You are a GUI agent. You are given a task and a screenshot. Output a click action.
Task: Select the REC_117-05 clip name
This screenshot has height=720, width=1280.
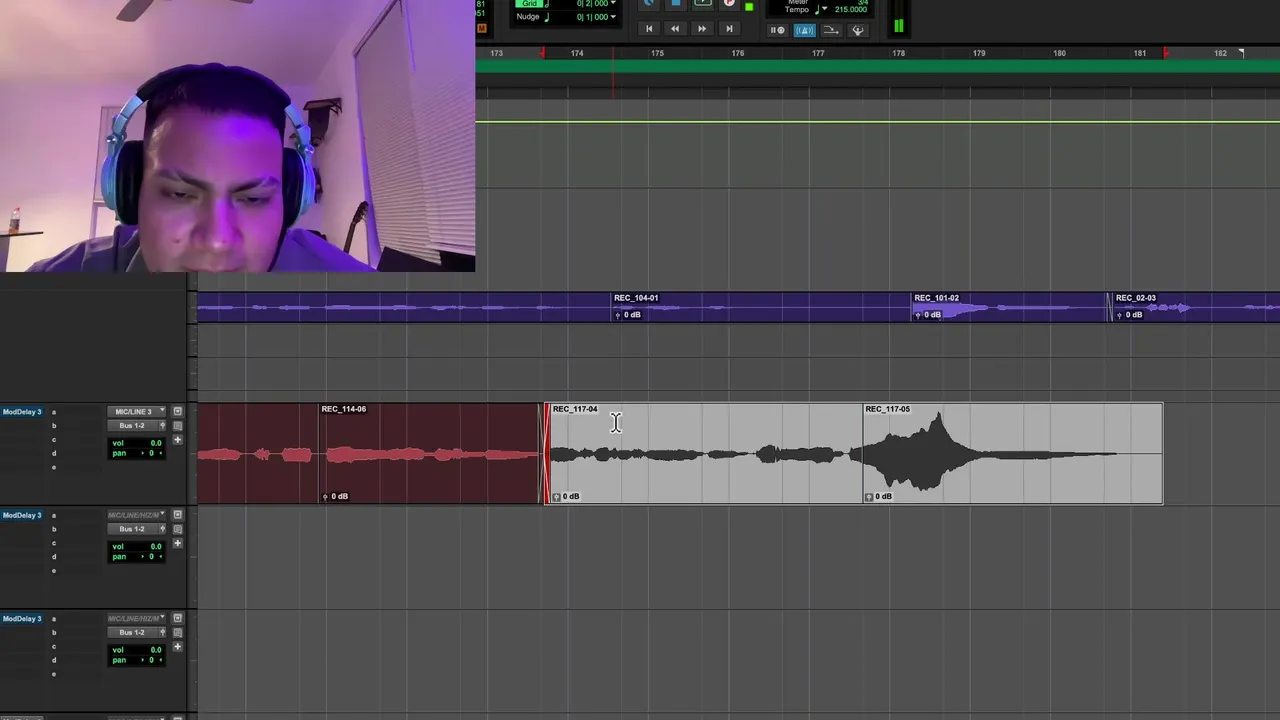(x=887, y=409)
